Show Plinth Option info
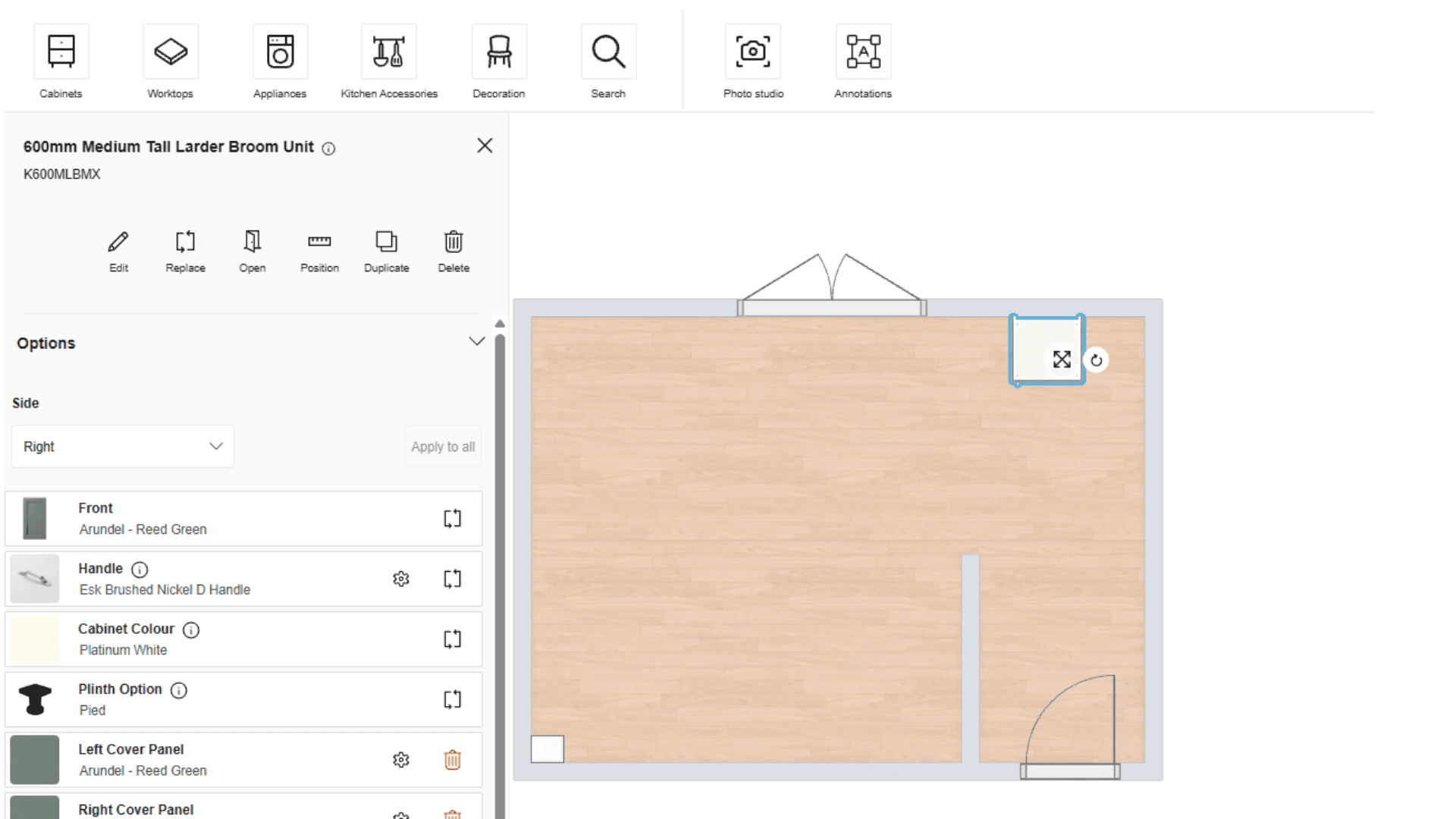 tap(179, 690)
